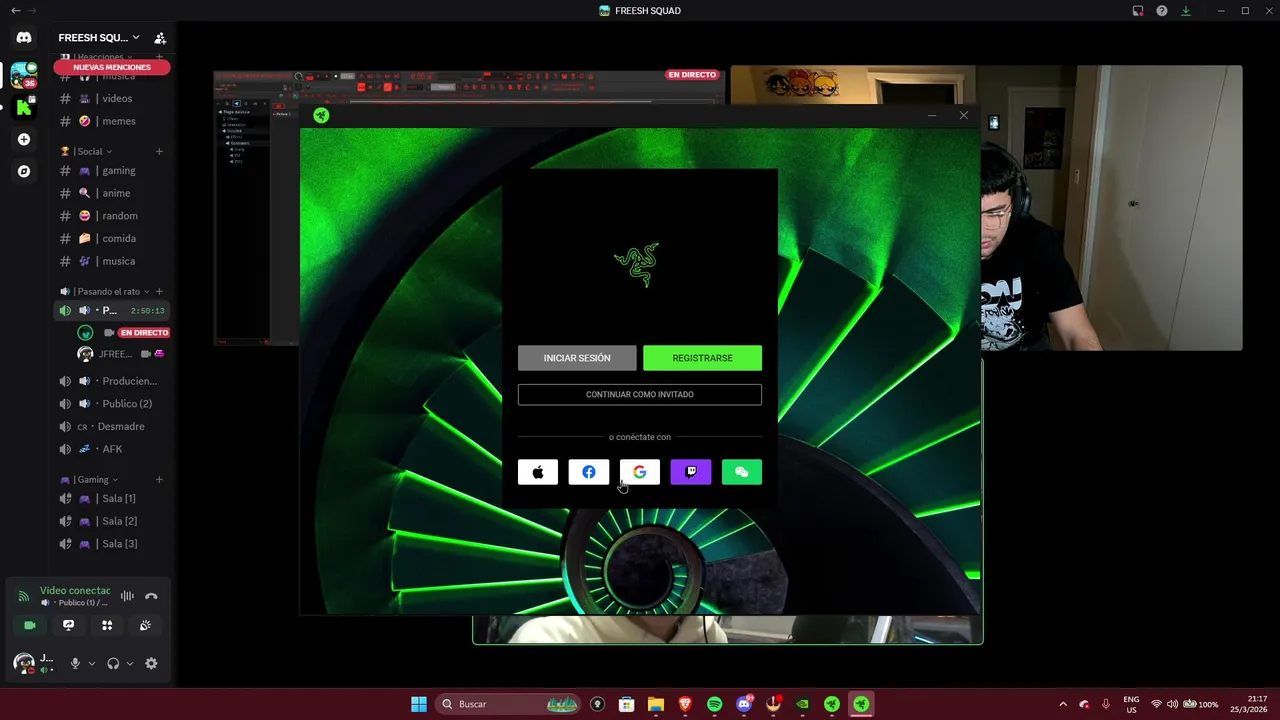The width and height of the screenshot is (1280, 720).
Task: Invite people via the add-member icon
Action: click(160, 38)
